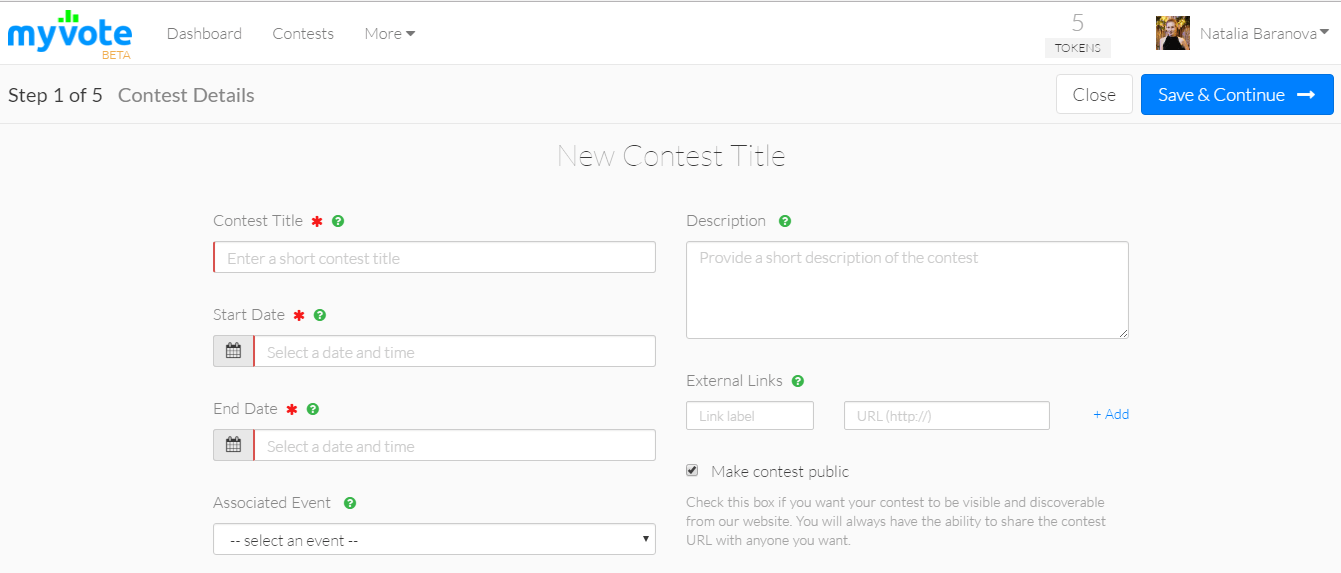Click the Close button
The width and height of the screenshot is (1341, 573).
pos(1094,95)
